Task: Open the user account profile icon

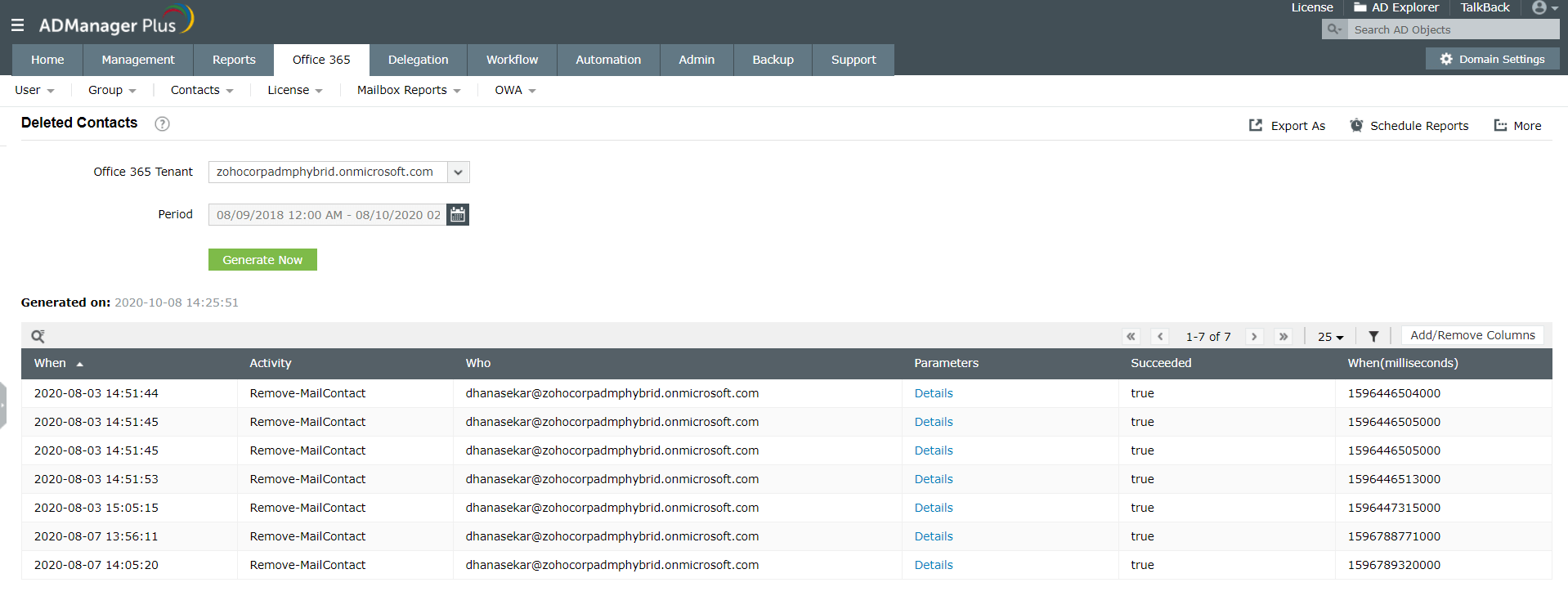Action: click(1544, 7)
